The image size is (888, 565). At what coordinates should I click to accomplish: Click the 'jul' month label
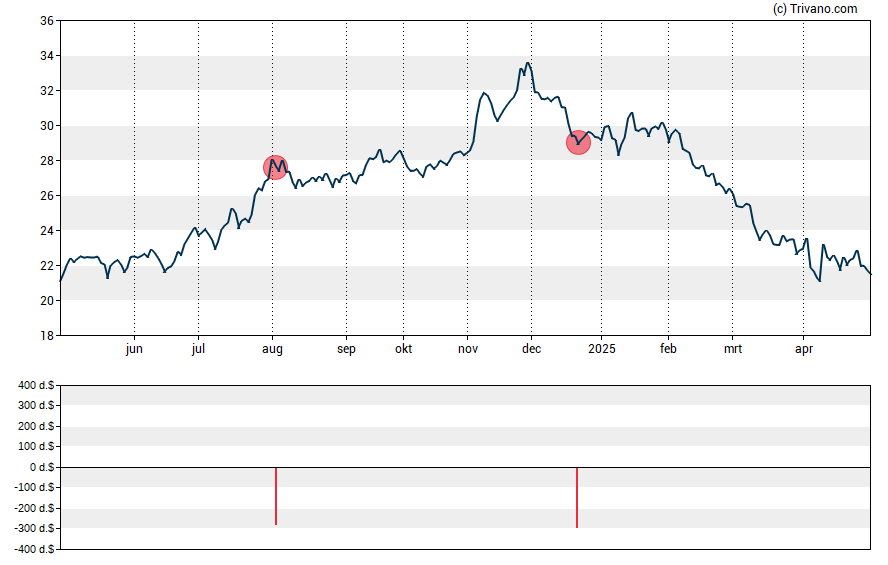(198, 349)
